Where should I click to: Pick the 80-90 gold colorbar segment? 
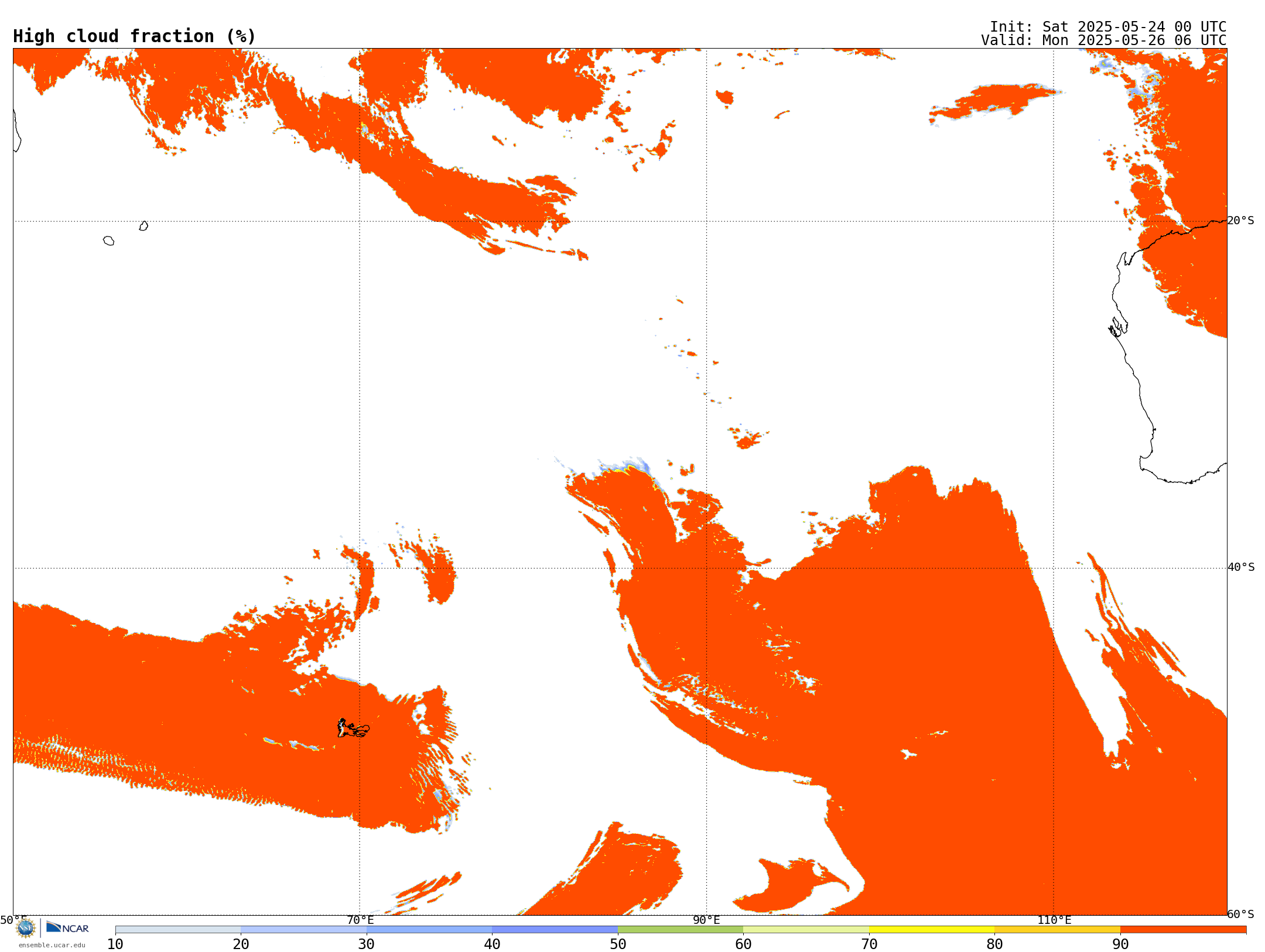(x=1057, y=930)
